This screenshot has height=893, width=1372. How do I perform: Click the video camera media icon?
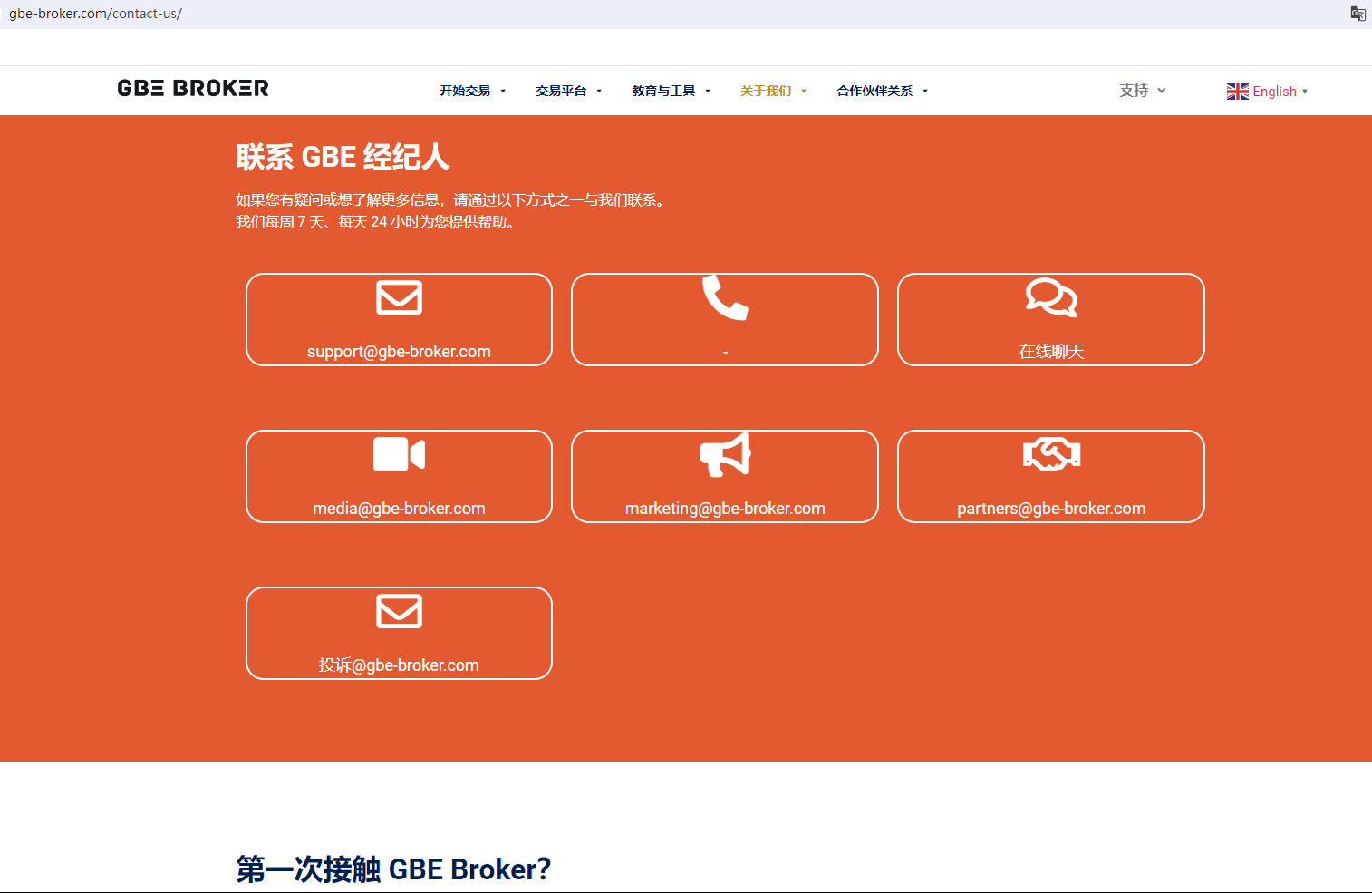[399, 454]
